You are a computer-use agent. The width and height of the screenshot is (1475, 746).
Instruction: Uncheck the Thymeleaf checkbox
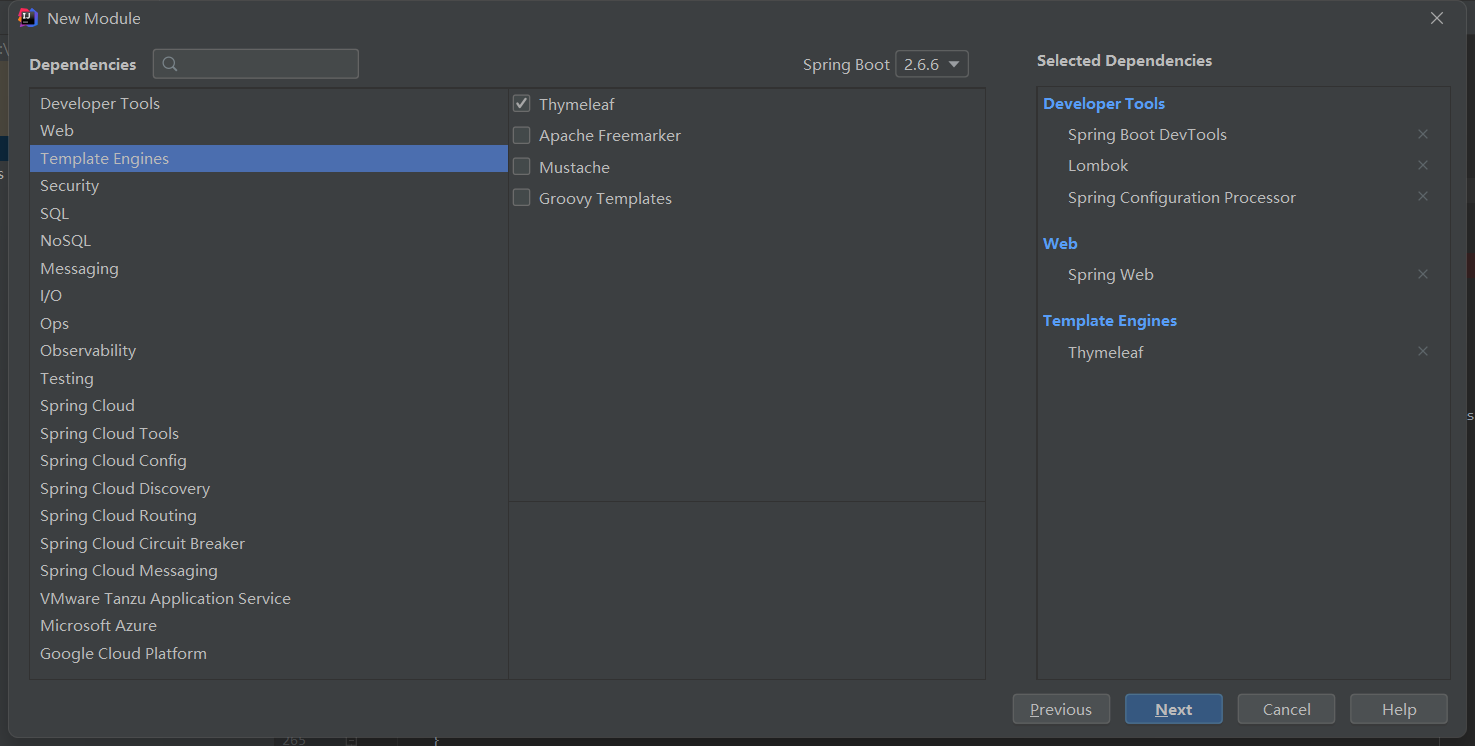click(522, 104)
